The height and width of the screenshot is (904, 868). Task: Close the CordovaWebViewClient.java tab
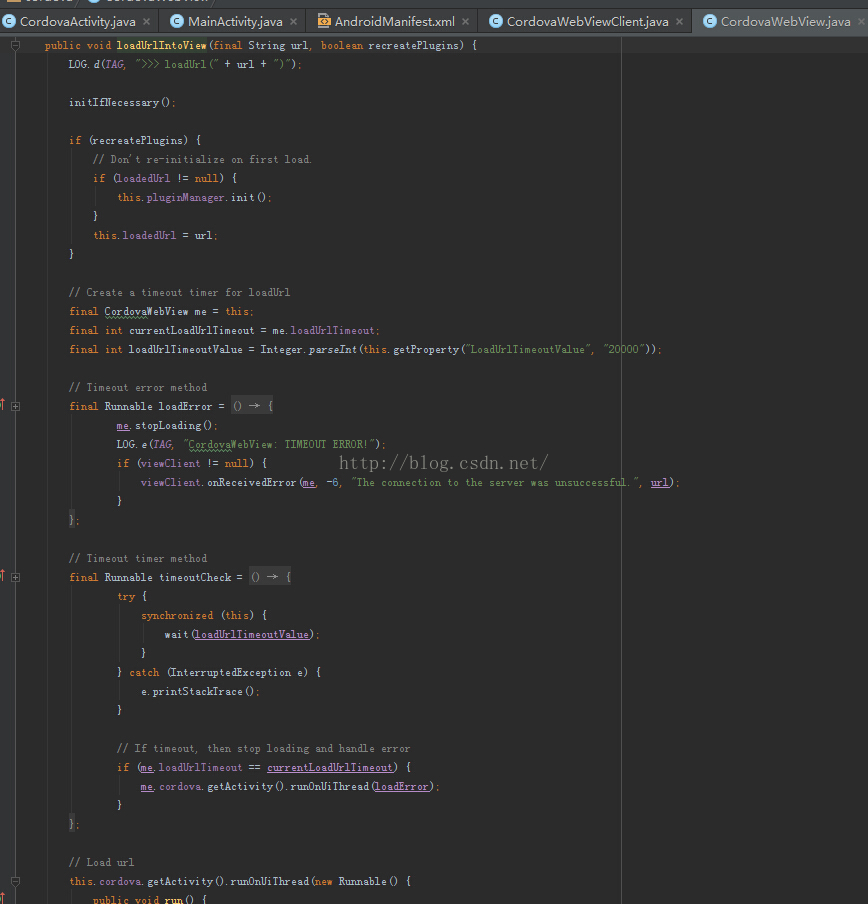pos(680,21)
